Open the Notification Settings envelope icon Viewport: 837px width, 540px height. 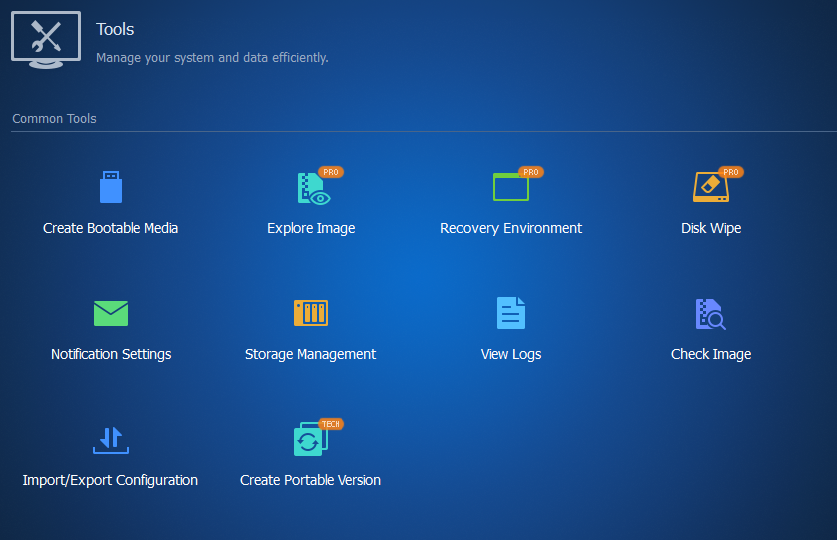(111, 313)
